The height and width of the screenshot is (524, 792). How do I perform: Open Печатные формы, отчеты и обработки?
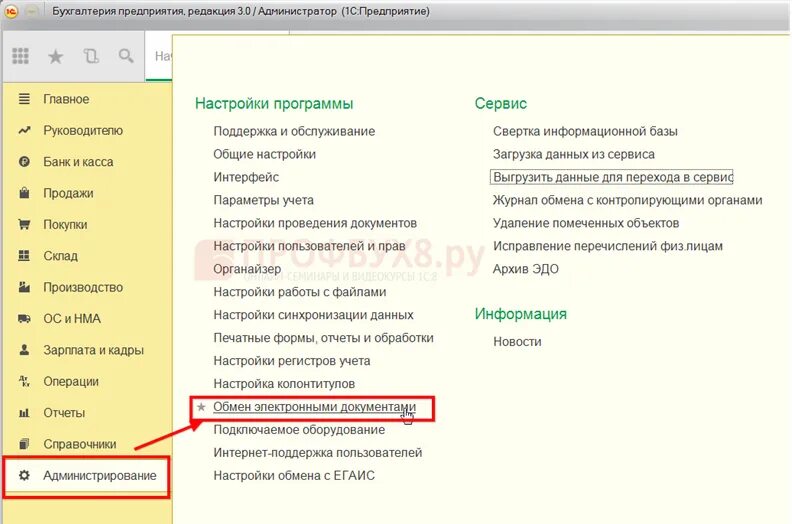(323, 338)
